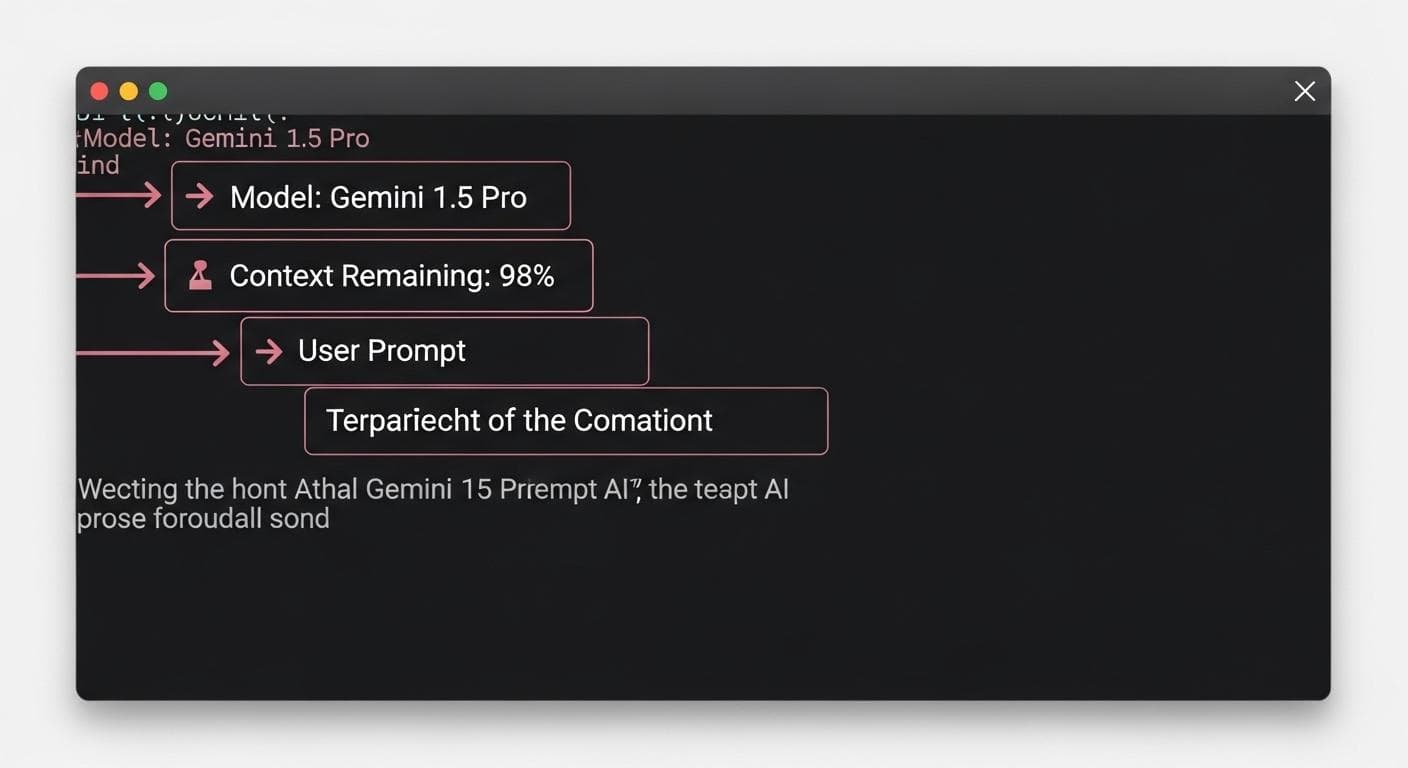Screen dimensions: 1408x768
Task: Toggle the Model: Gemini 1.5 Pro indicator
Action: (x=370, y=196)
